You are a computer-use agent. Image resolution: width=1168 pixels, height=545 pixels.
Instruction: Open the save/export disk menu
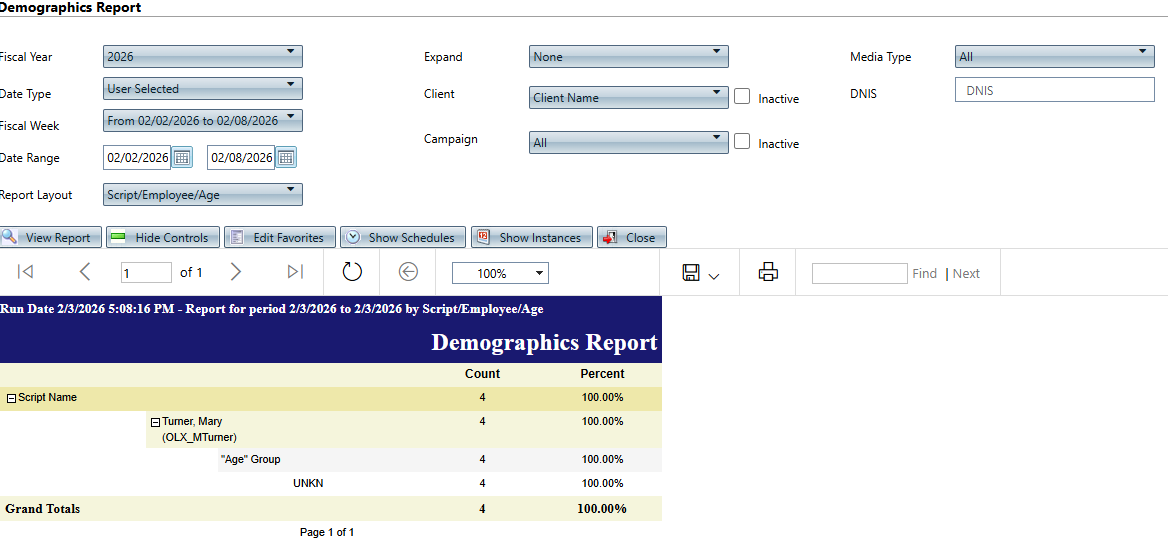pos(700,273)
